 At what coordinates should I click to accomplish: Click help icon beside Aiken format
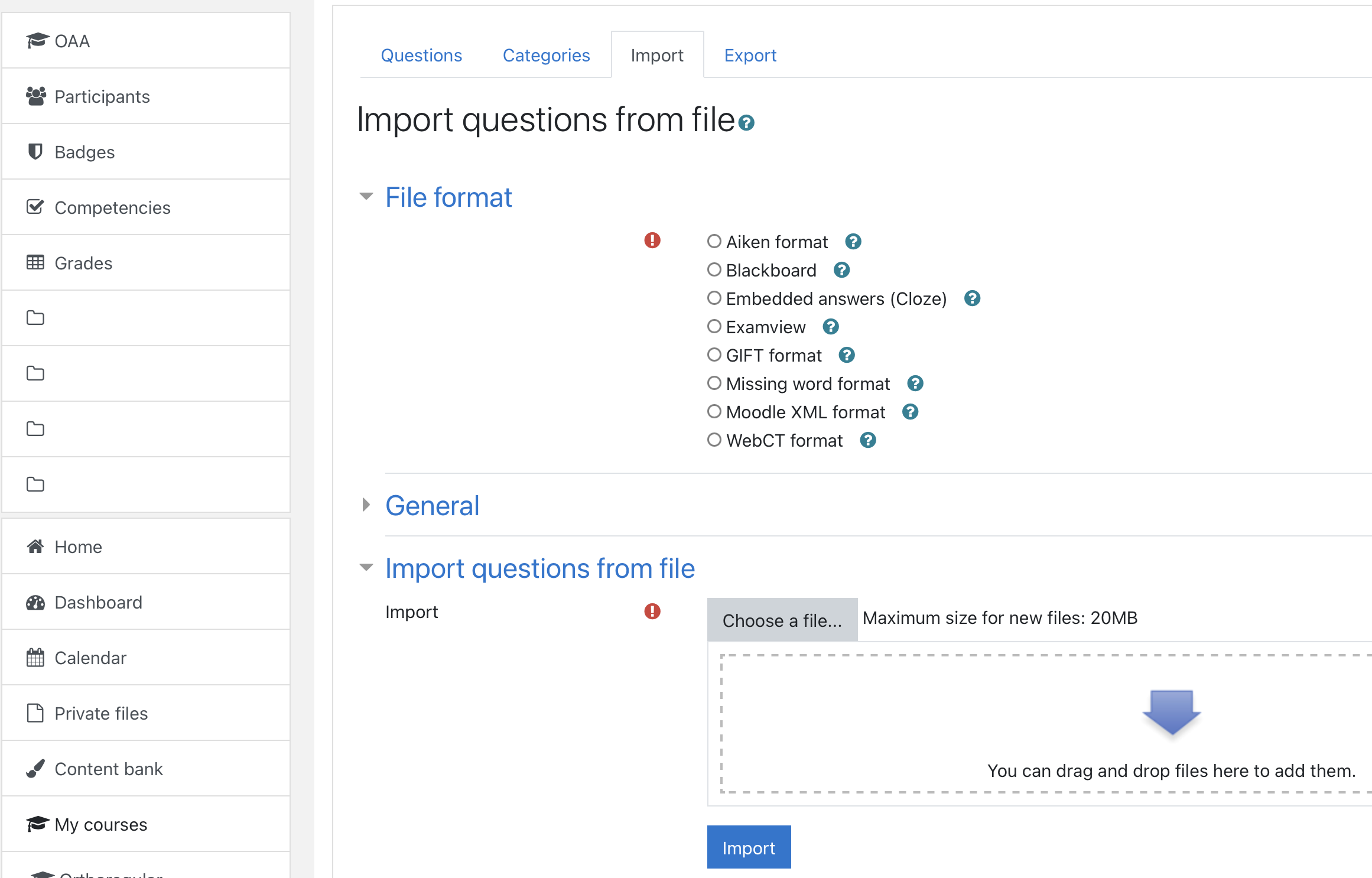click(853, 242)
